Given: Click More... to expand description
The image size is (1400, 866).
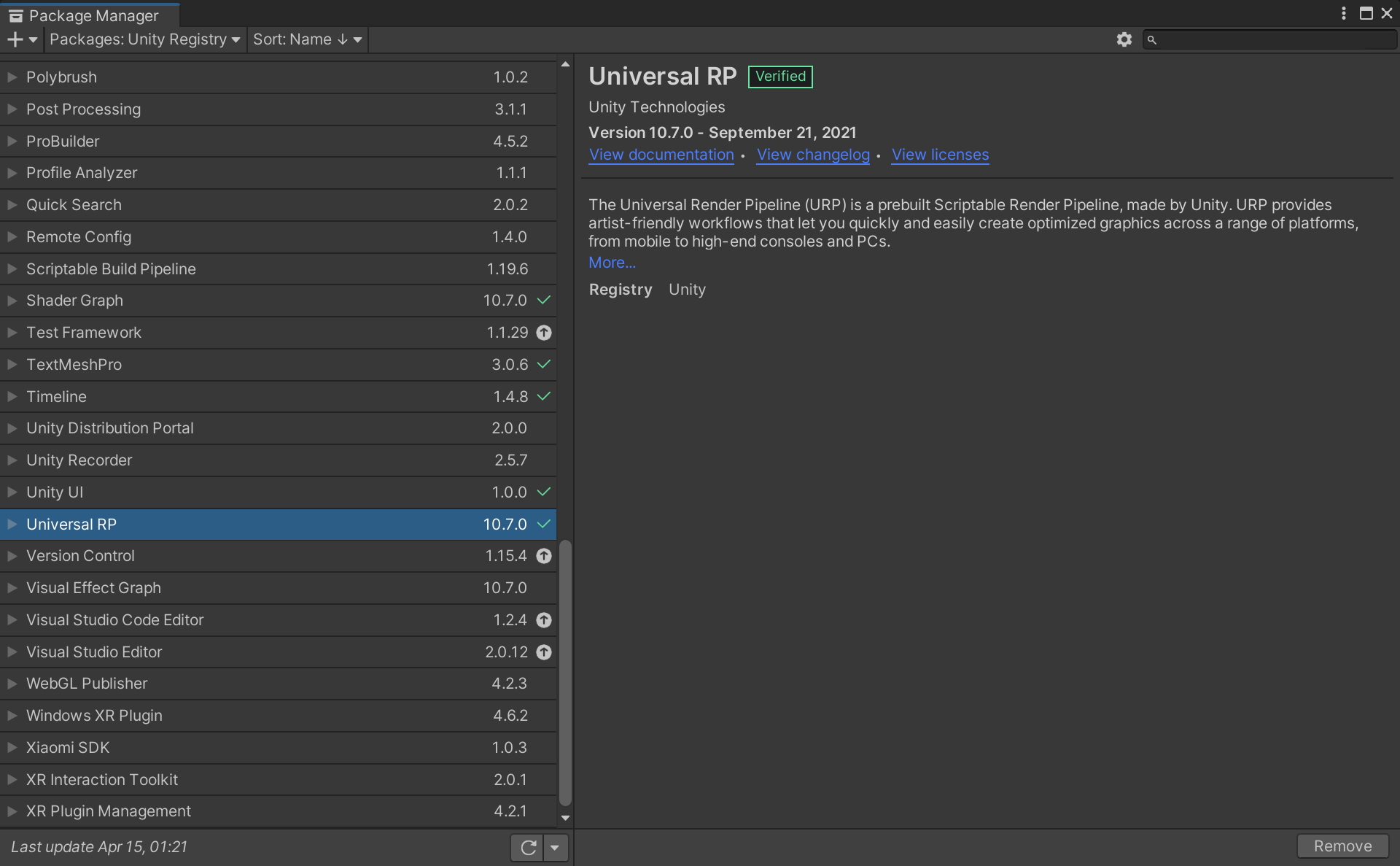Looking at the screenshot, I should click(x=612, y=263).
